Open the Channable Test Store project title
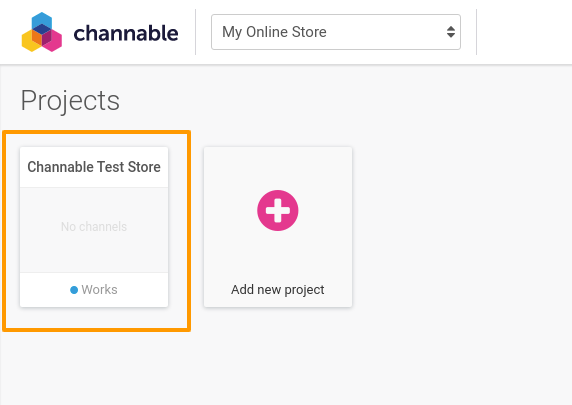The width and height of the screenshot is (572, 405). pyautogui.click(x=94, y=167)
